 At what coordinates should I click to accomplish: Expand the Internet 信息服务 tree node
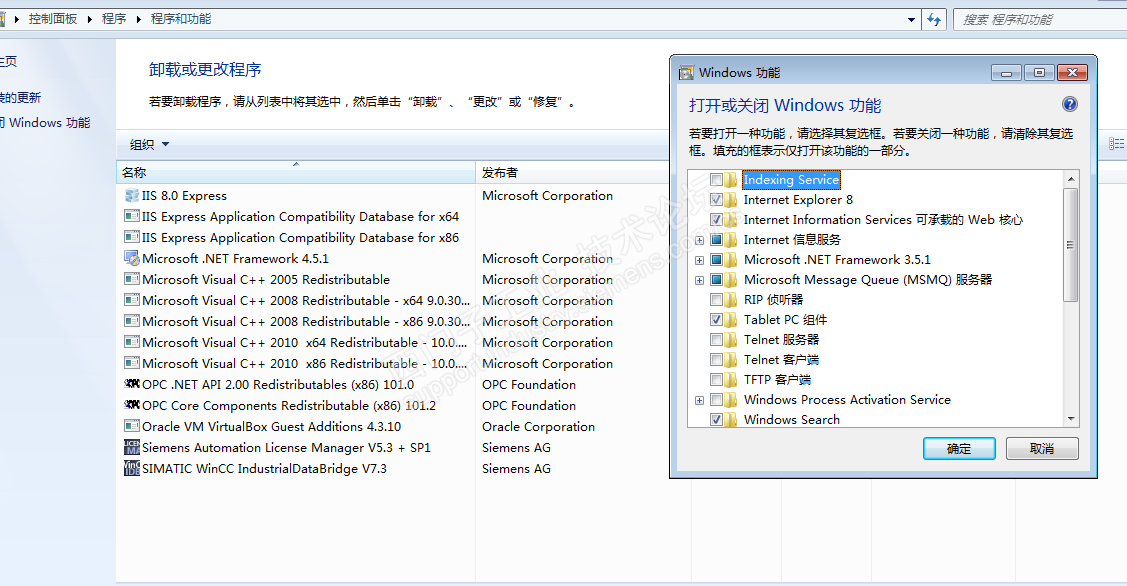click(699, 240)
